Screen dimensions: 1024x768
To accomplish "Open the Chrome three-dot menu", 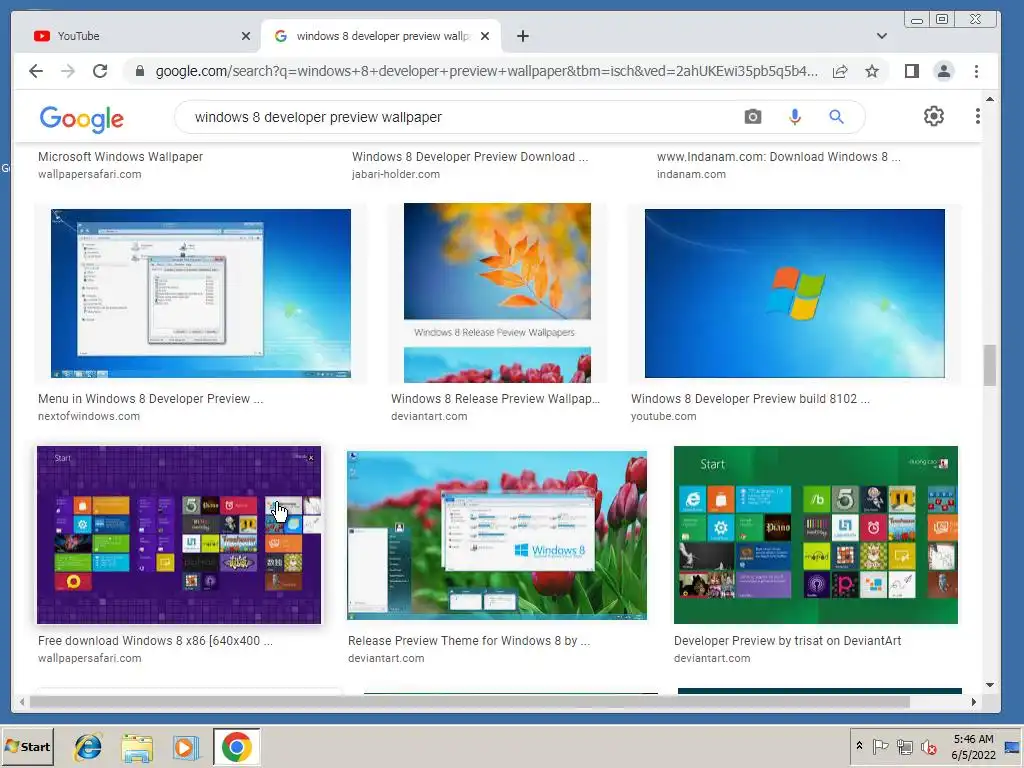I will tap(976, 71).
